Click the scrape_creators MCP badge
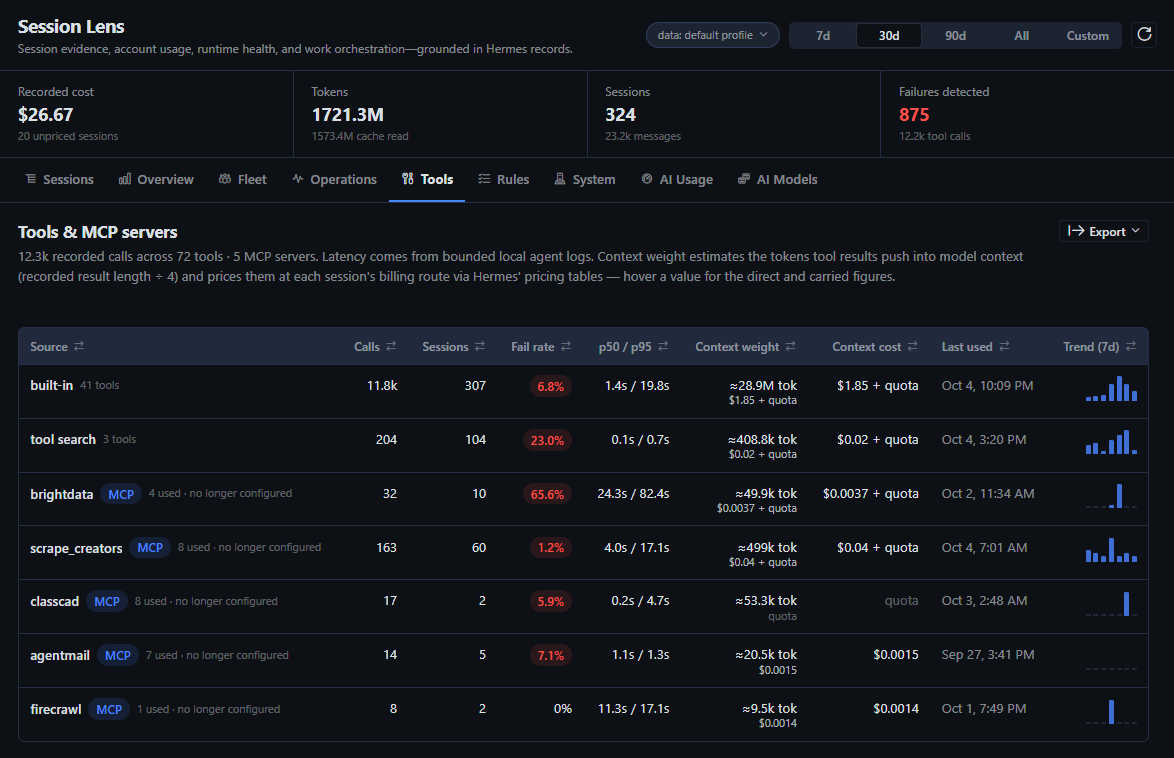Screen dimensions: 1174x758 click(150, 548)
